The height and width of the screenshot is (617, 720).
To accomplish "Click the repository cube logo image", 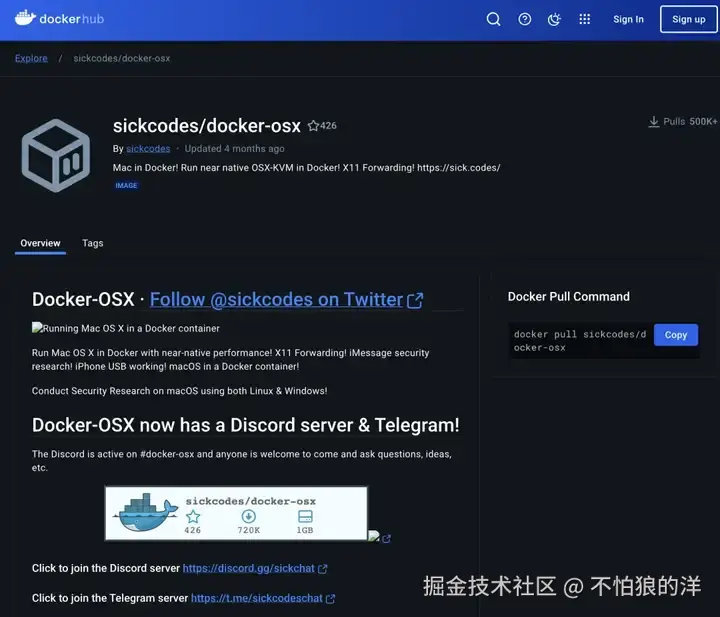I will point(56,155).
